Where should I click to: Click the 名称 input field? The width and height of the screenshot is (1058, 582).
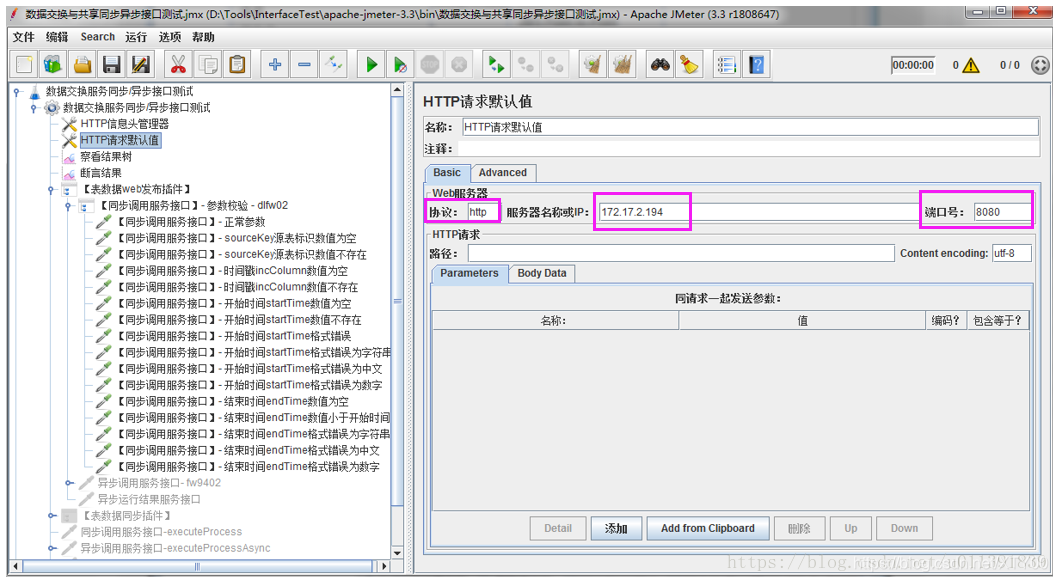point(750,127)
